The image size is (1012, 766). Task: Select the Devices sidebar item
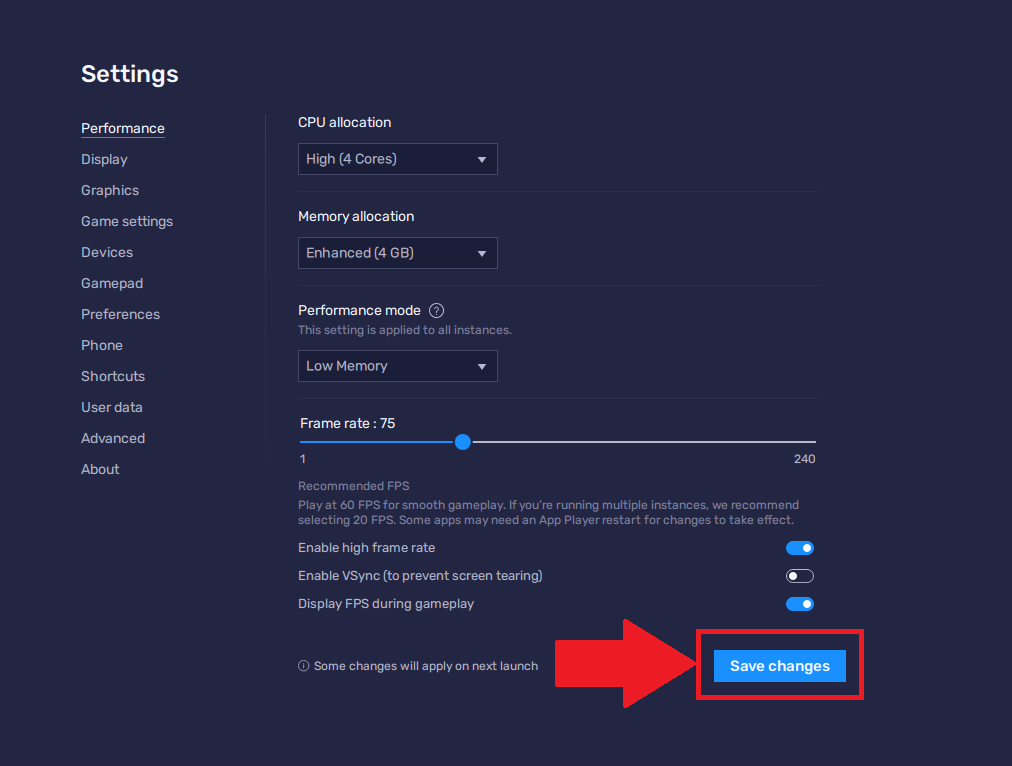click(107, 252)
